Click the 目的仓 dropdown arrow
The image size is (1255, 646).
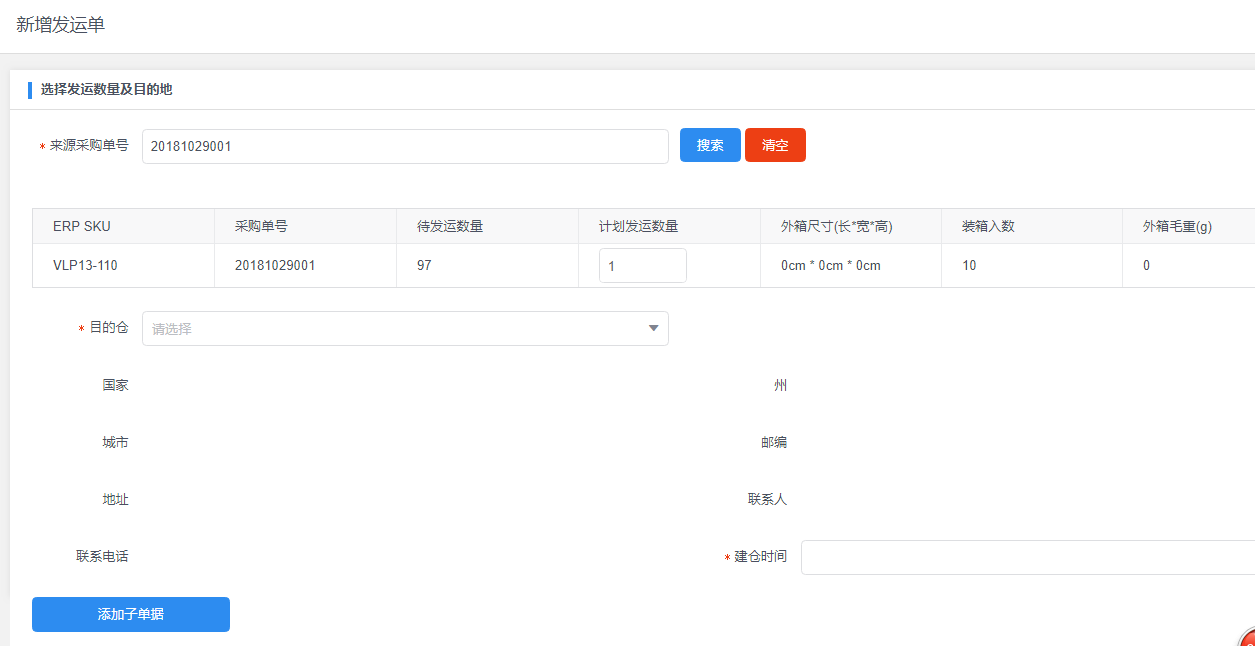pos(654,328)
